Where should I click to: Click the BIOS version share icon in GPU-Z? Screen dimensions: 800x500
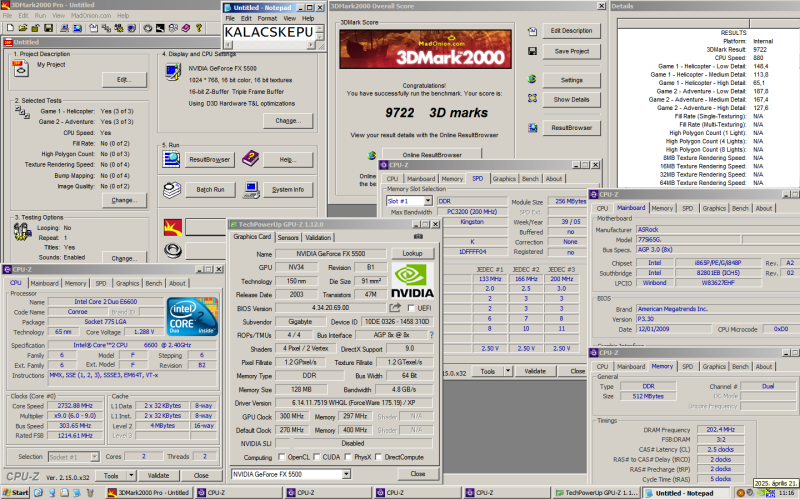[x=395, y=308]
